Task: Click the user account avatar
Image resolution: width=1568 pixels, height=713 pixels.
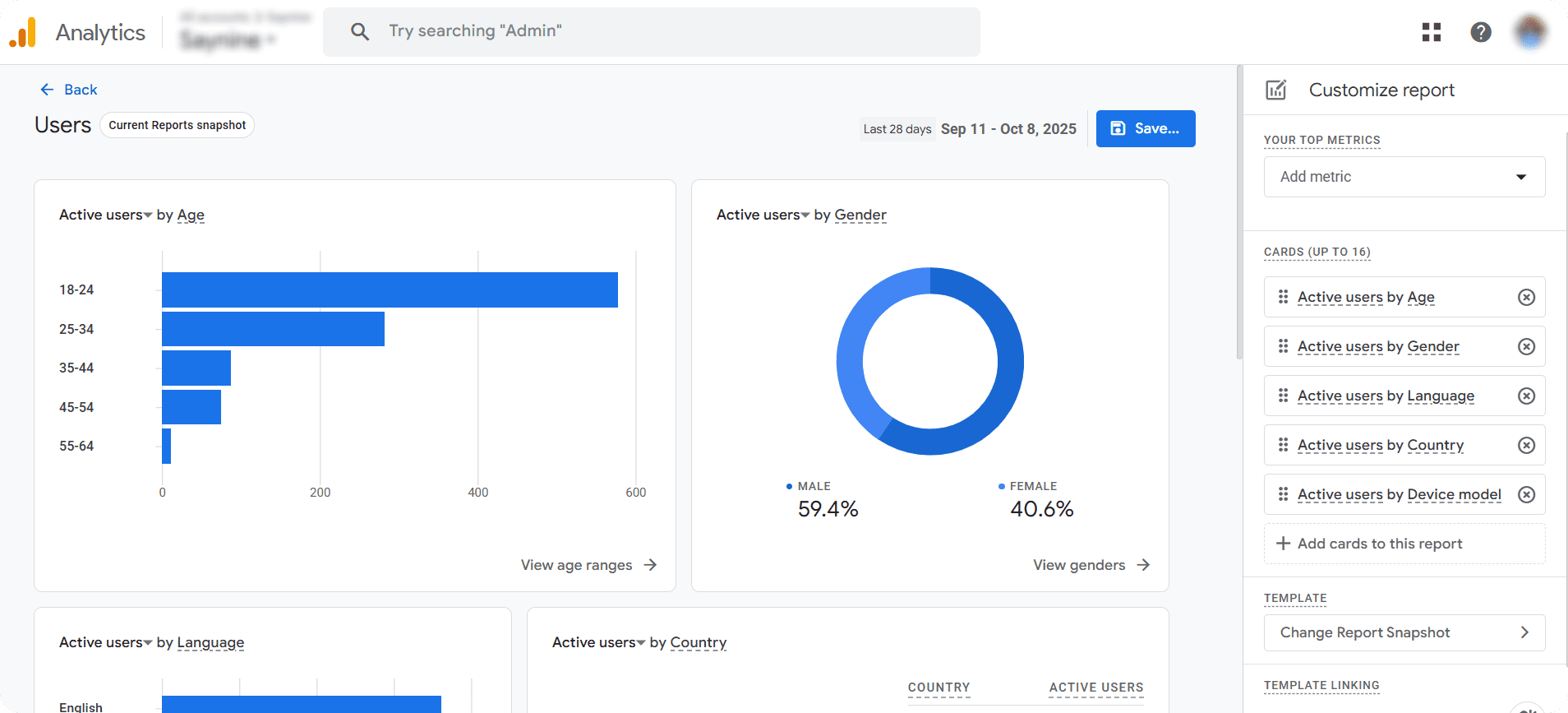Action: pos(1529,32)
